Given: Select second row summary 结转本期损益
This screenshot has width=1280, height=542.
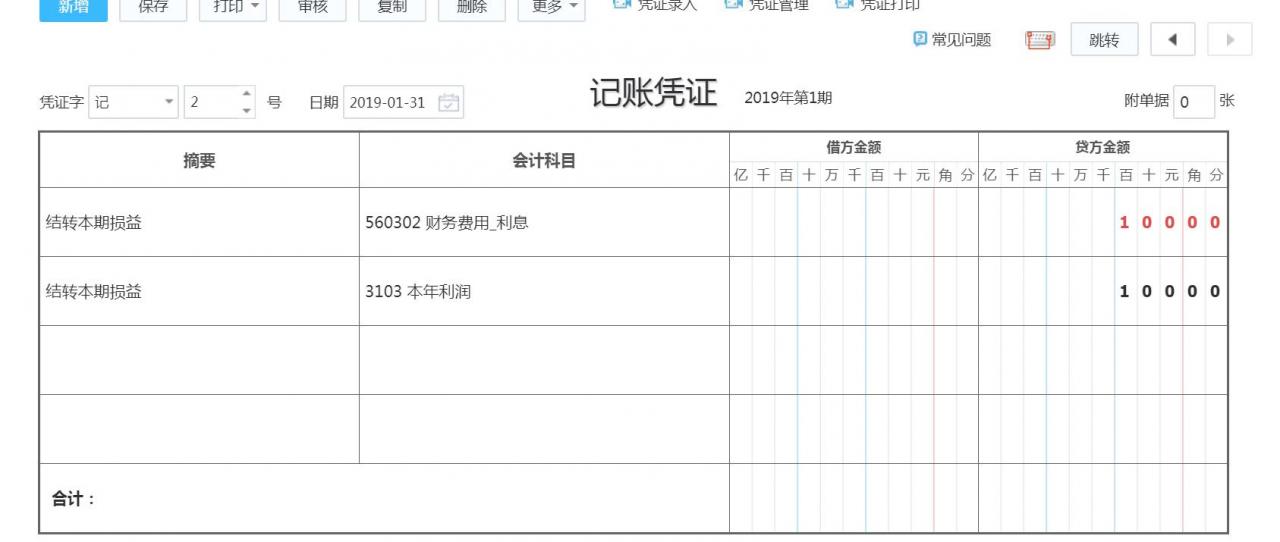Looking at the screenshot, I should coord(199,291).
